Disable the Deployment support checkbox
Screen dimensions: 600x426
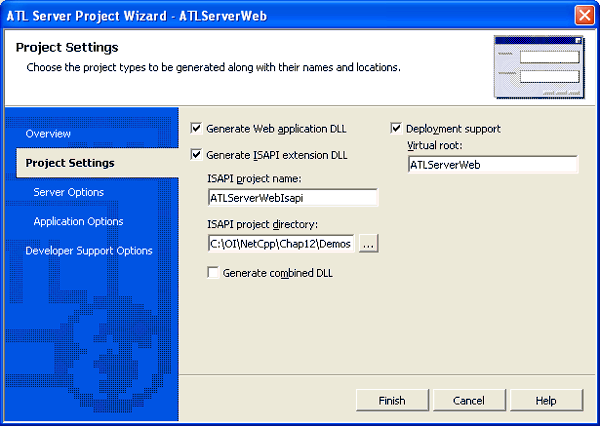pyautogui.click(x=397, y=129)
